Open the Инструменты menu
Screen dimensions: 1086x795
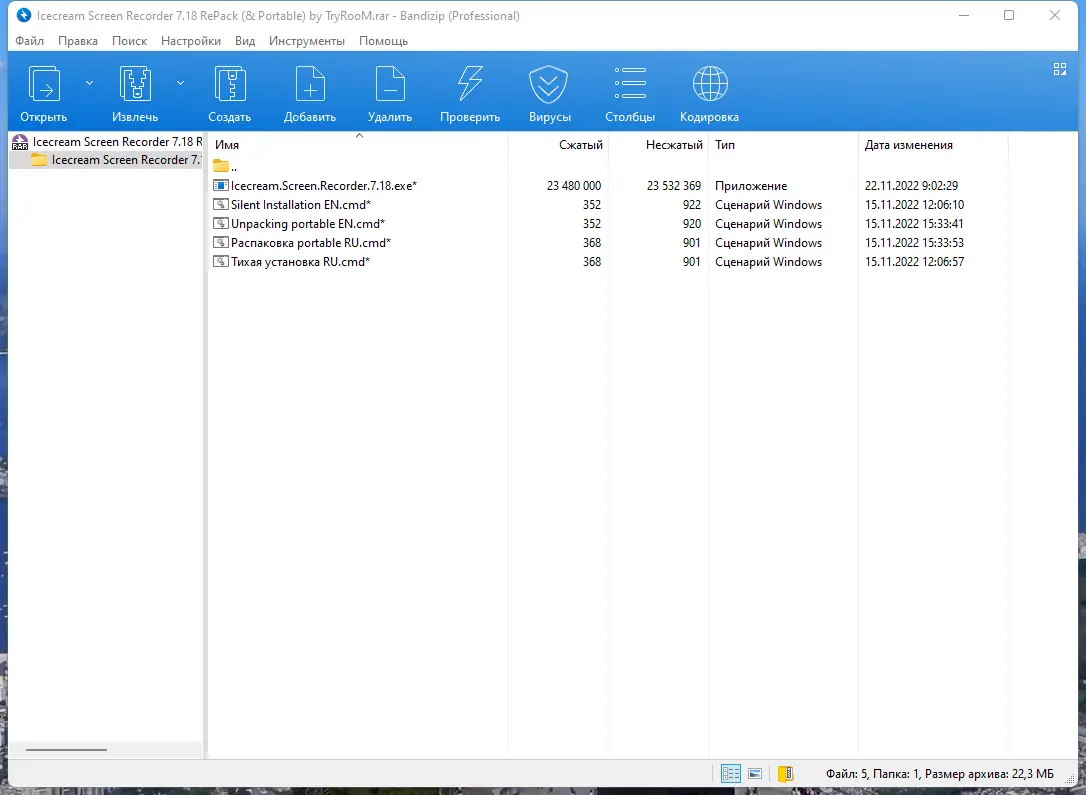click(307, 41)
